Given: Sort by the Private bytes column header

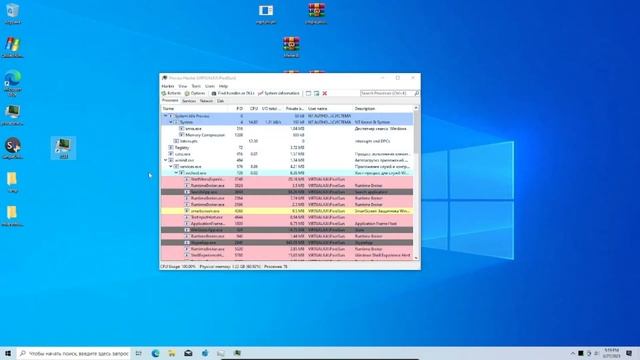Looking at the screenshot, I should click(x=294, y=109).
